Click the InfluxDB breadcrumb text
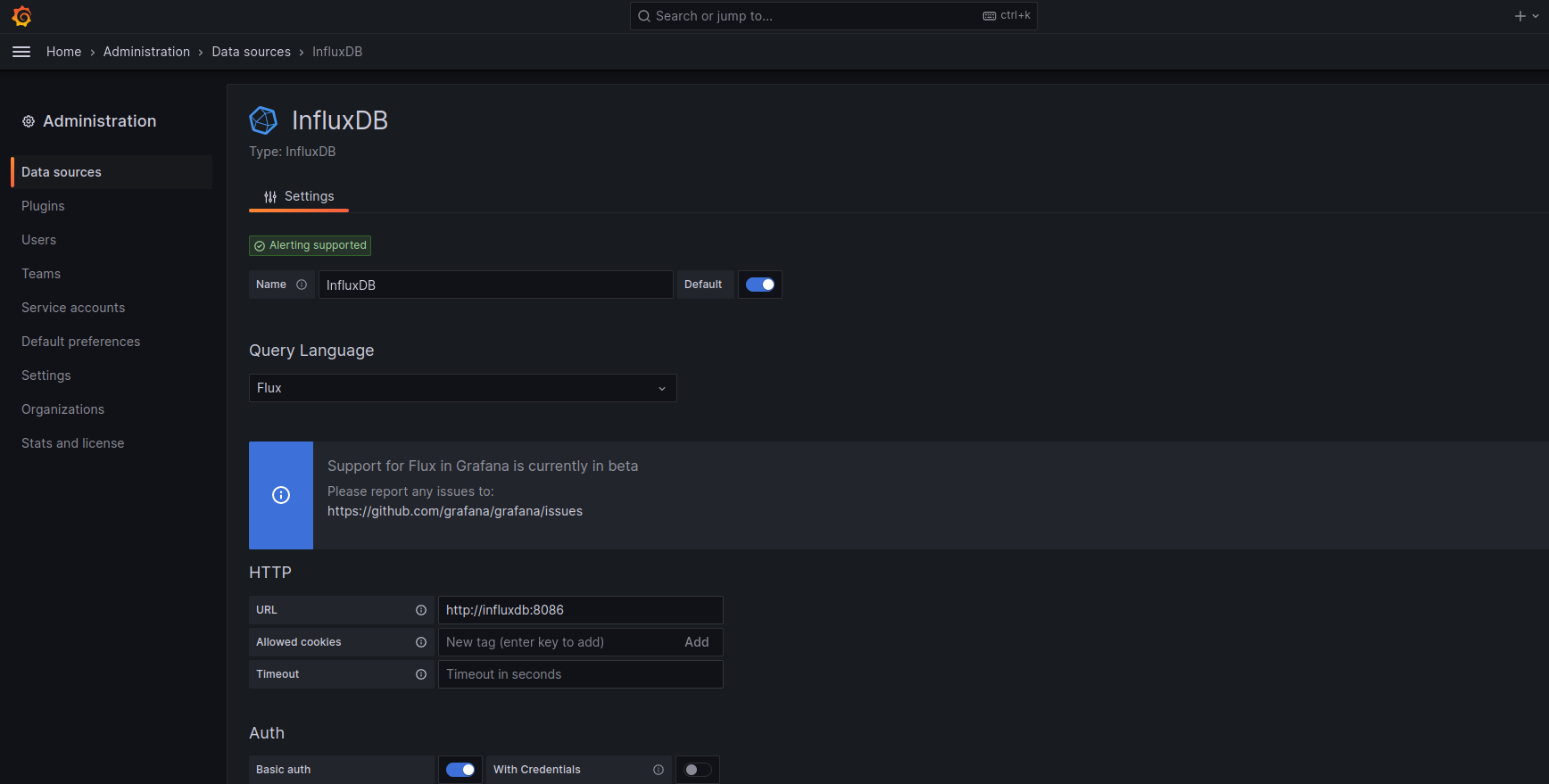This screenshot has width=1549, height=784. coord(337,52)
